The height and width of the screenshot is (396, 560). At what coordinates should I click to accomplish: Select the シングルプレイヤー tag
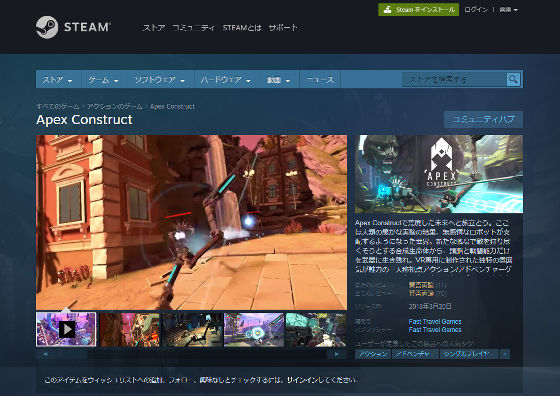point(469,354)
